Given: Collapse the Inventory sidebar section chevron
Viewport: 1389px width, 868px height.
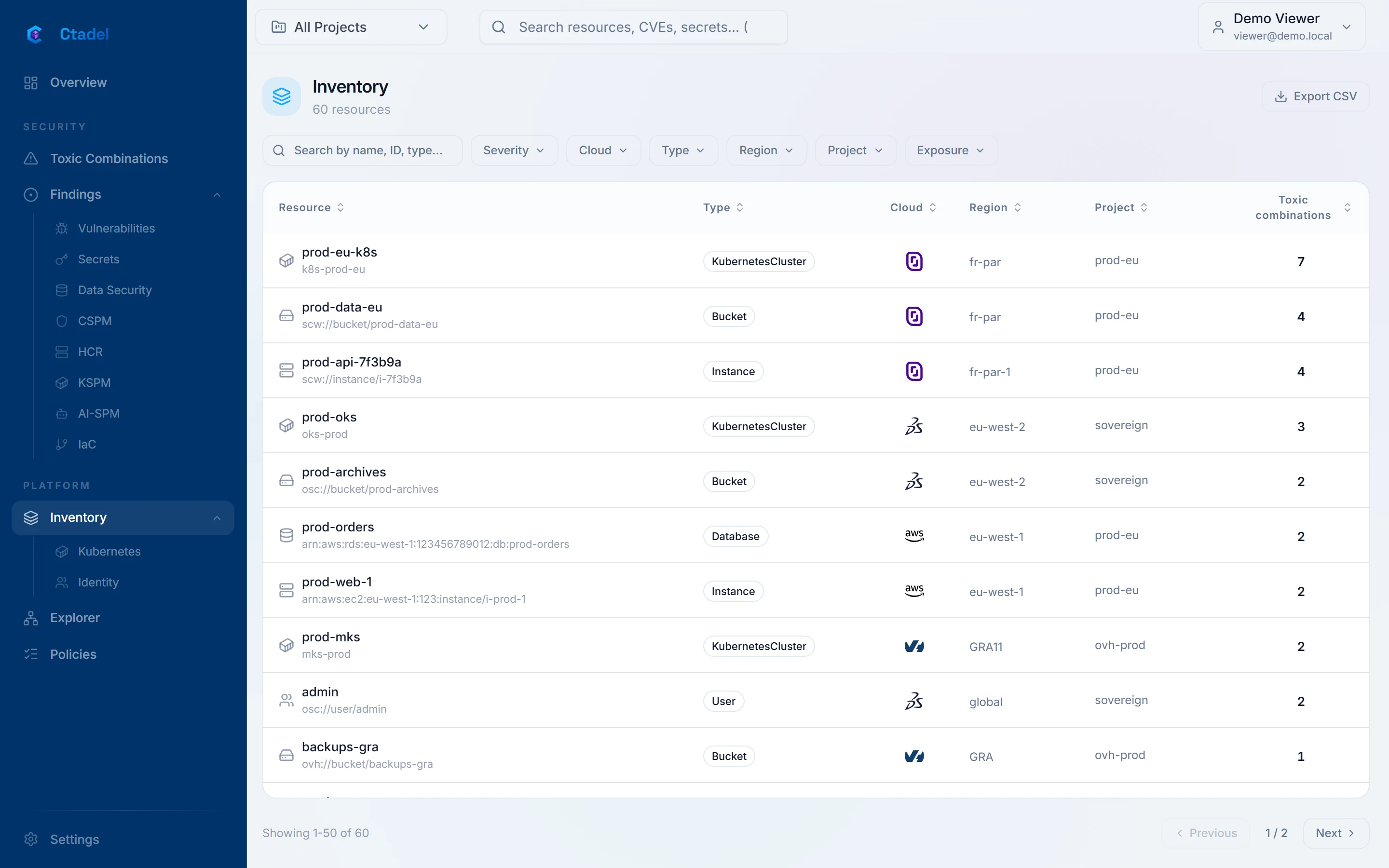Looking at the screenshot, I should click(217, 518).
